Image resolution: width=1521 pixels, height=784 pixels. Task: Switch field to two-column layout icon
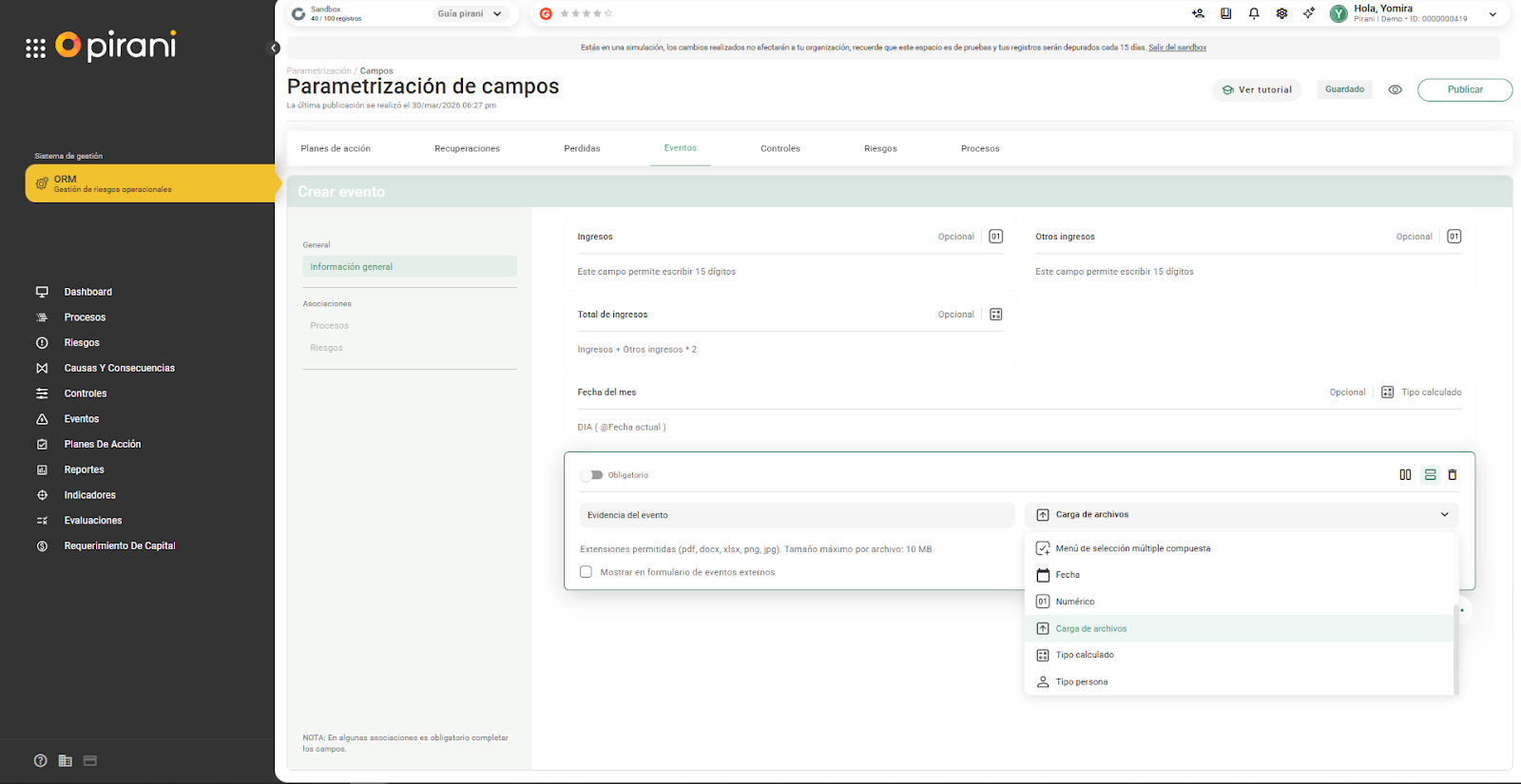pyautogui.click(x=1405, y=475)
